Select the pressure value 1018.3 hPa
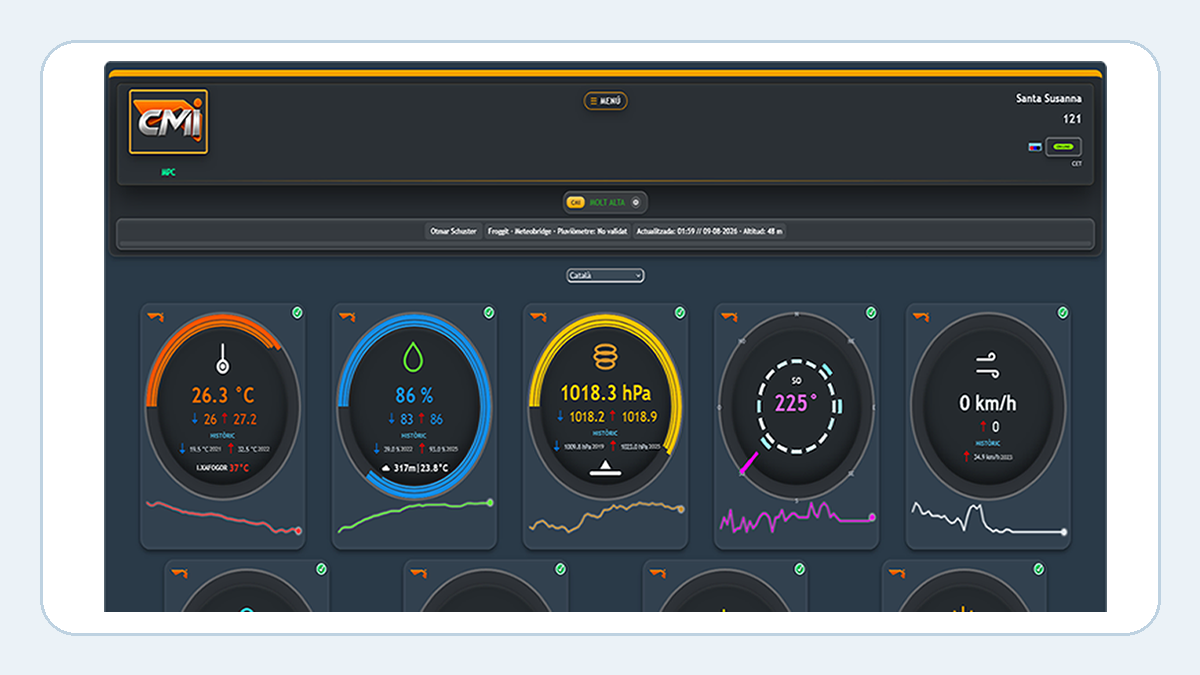Viewport: 1200px width, 675px height. [606, 394]
